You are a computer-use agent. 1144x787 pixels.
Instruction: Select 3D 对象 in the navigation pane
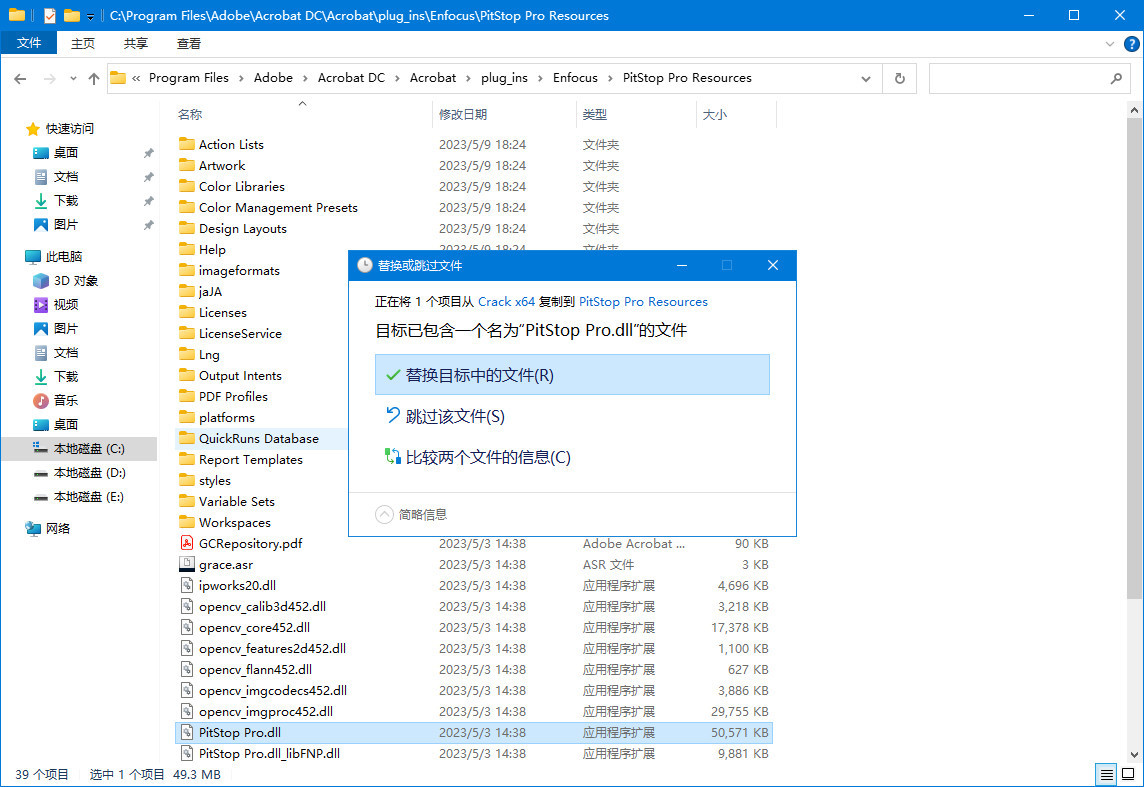(76, 281)
